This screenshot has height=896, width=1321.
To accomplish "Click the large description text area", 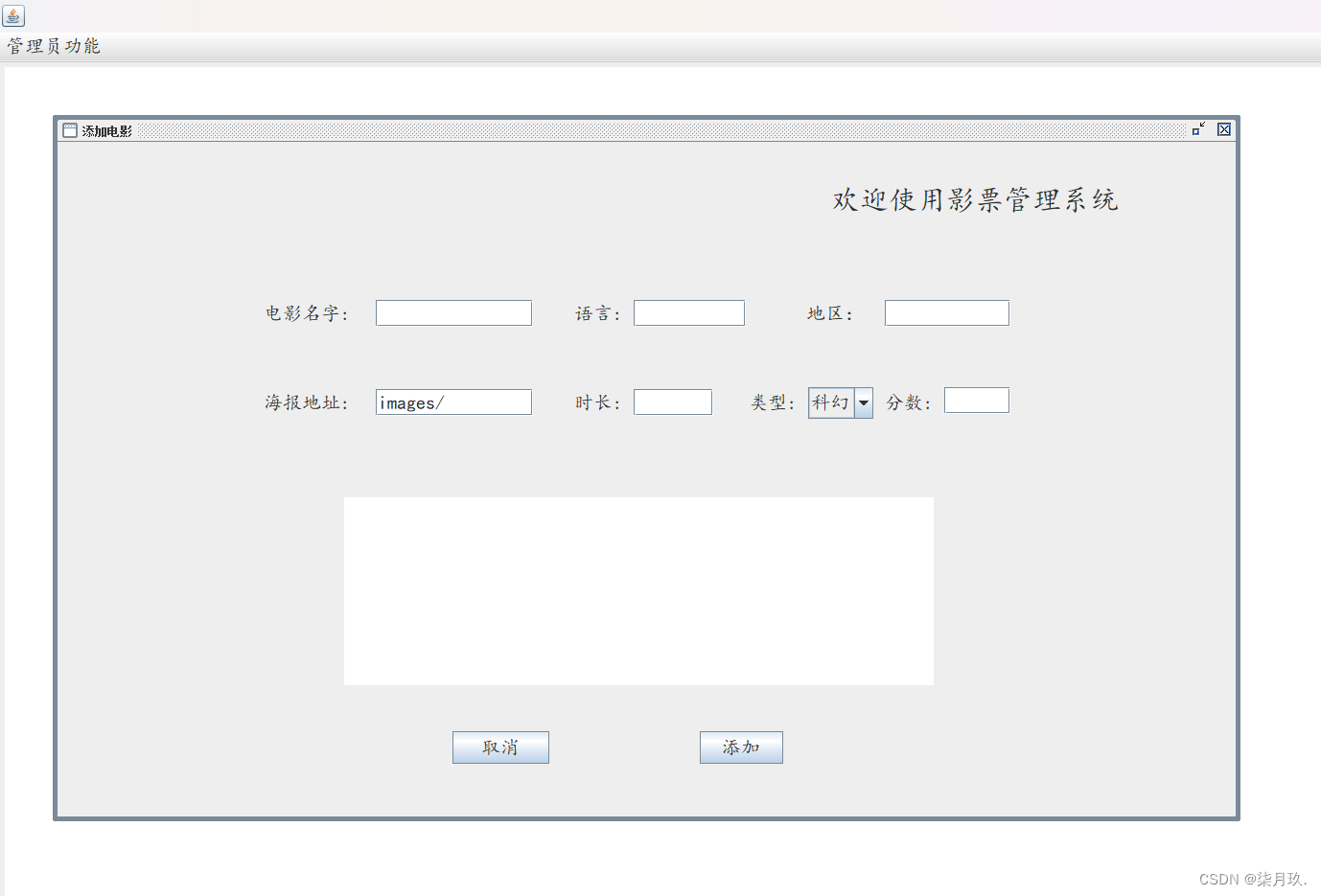I will coord(638,591).
